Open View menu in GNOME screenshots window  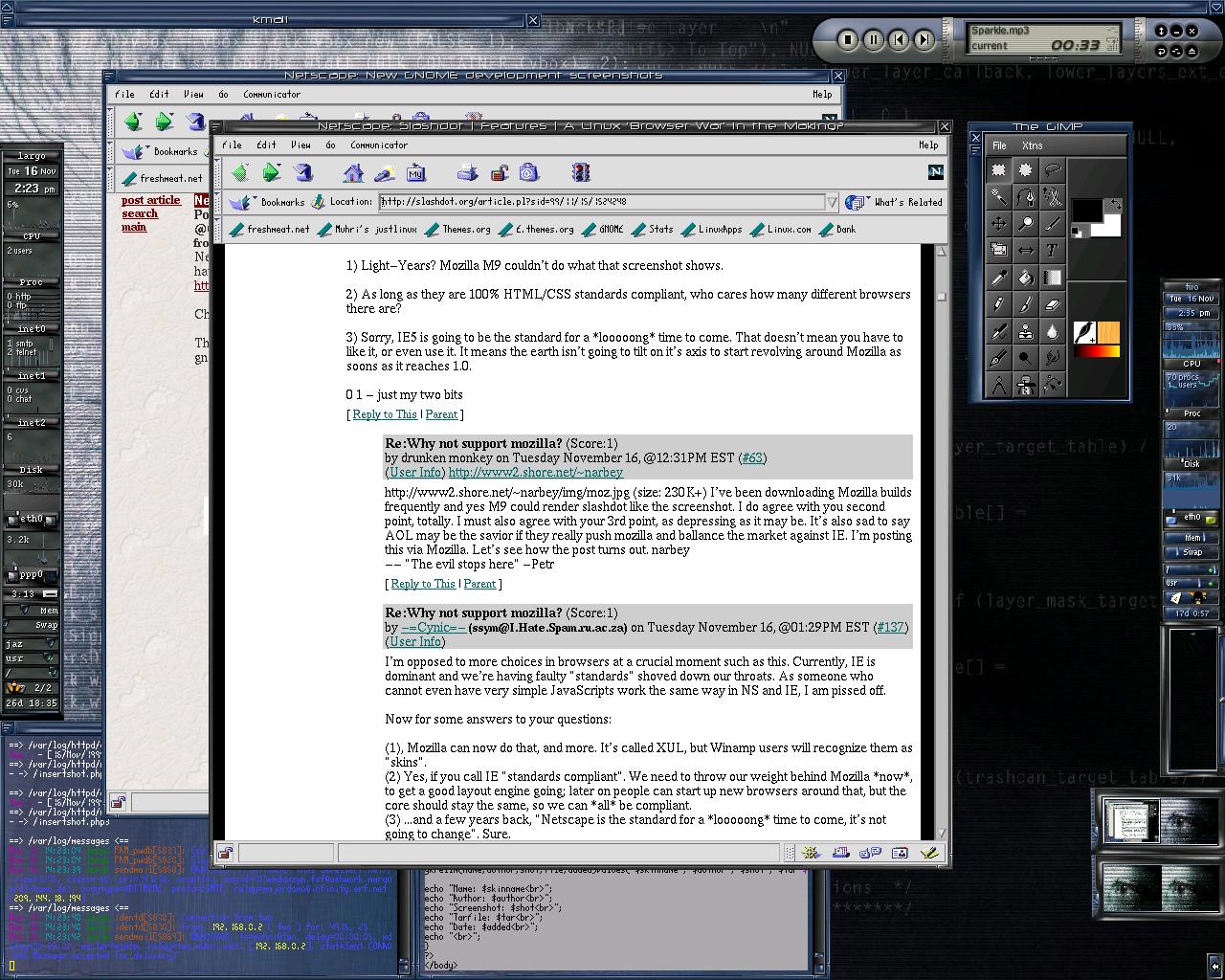193,95
